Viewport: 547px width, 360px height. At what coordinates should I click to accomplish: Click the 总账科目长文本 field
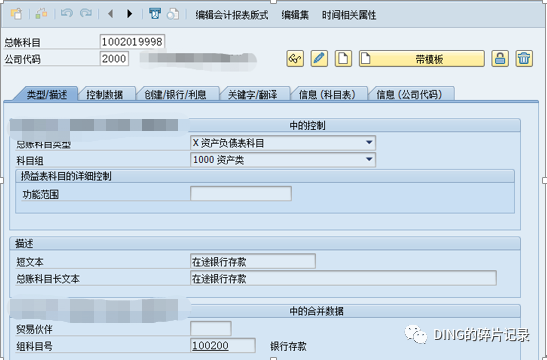(x=343, y=278)
